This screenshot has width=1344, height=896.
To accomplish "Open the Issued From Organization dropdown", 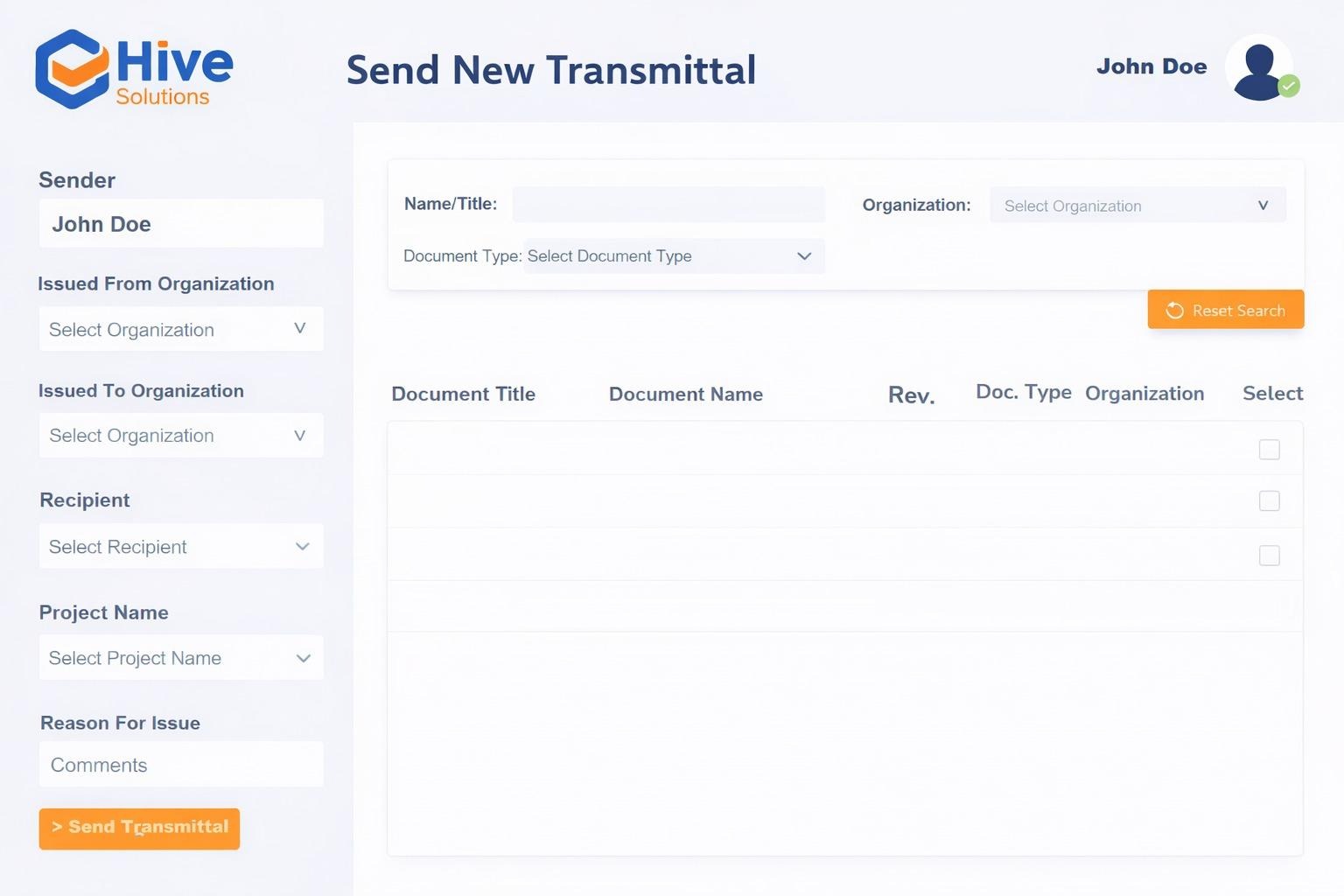I will (x=181, y=330).
